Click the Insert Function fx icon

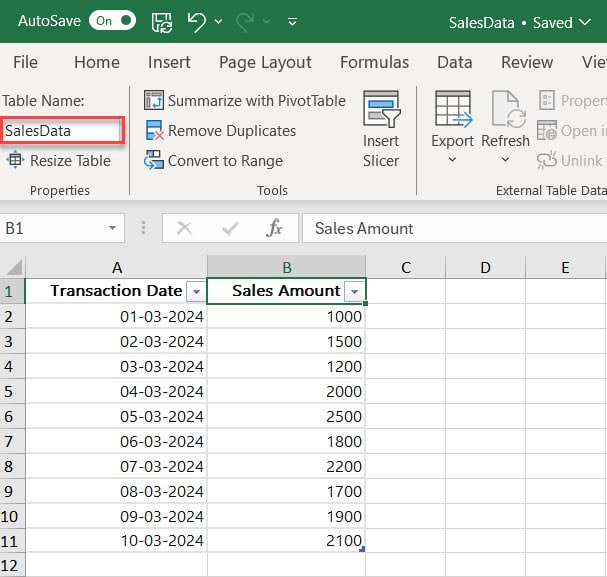[274, 228]
